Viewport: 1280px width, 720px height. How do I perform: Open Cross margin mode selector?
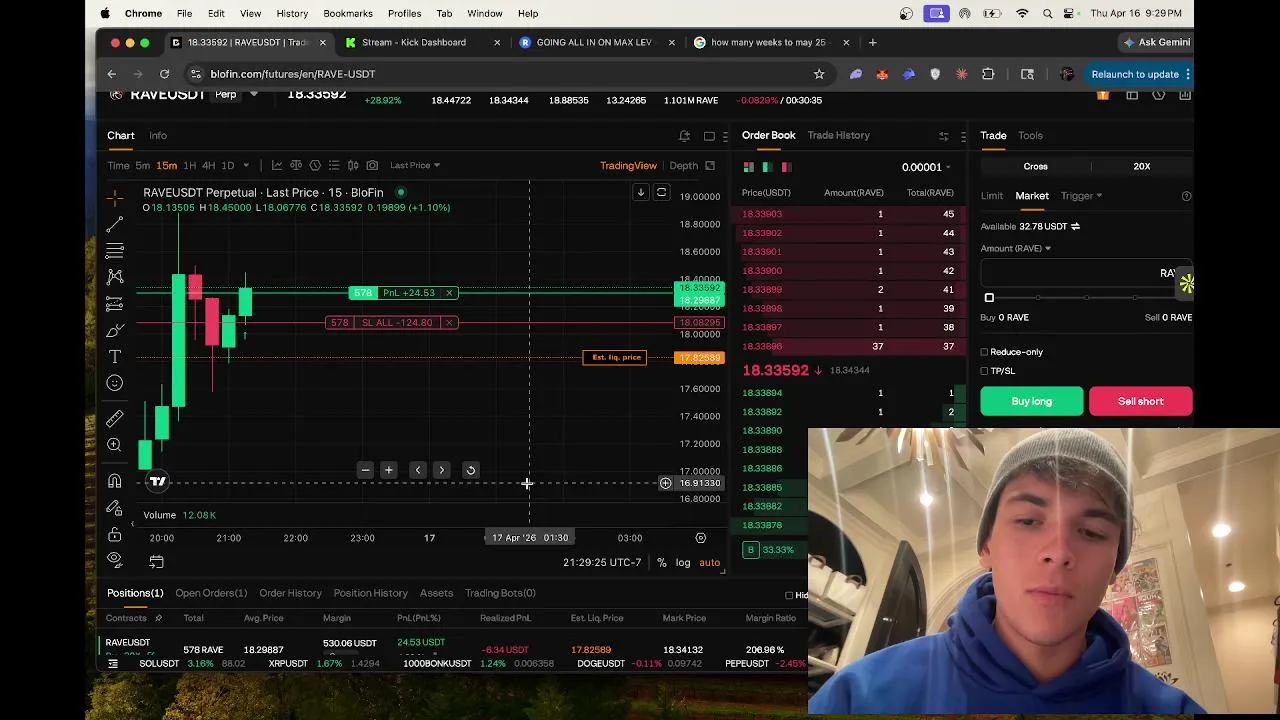pos(1035,166)
